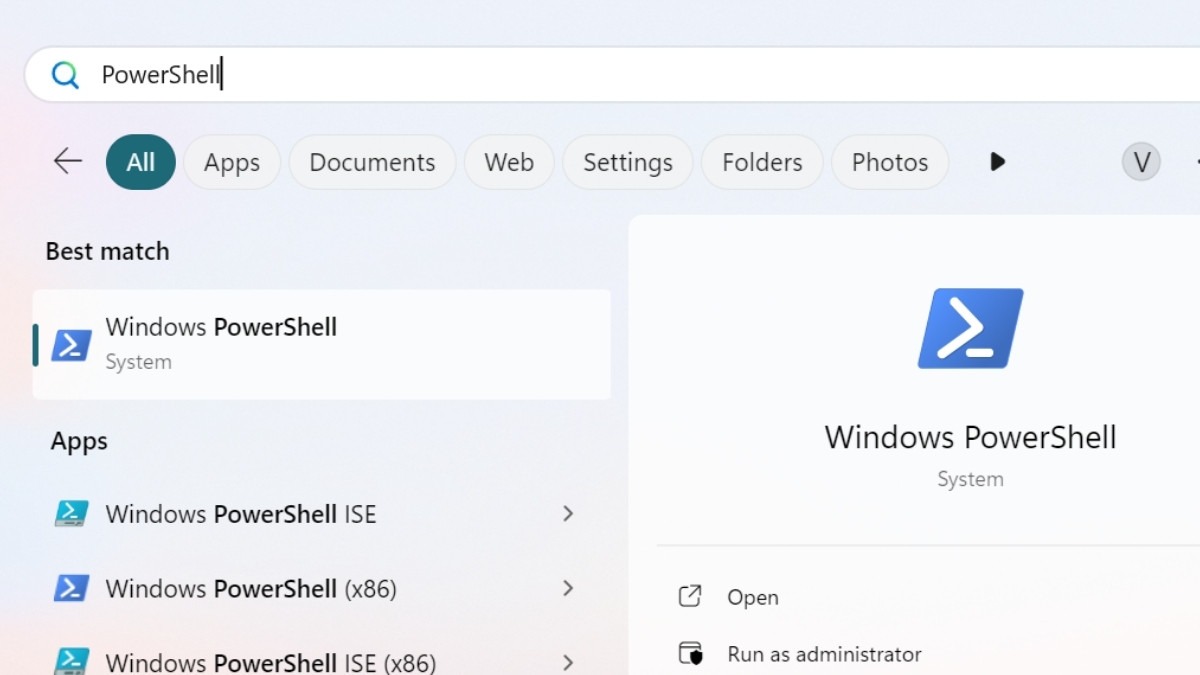Click the Windows PowerShell ISE (x86) app icon
1200x675 pixels.
[71, 661]
